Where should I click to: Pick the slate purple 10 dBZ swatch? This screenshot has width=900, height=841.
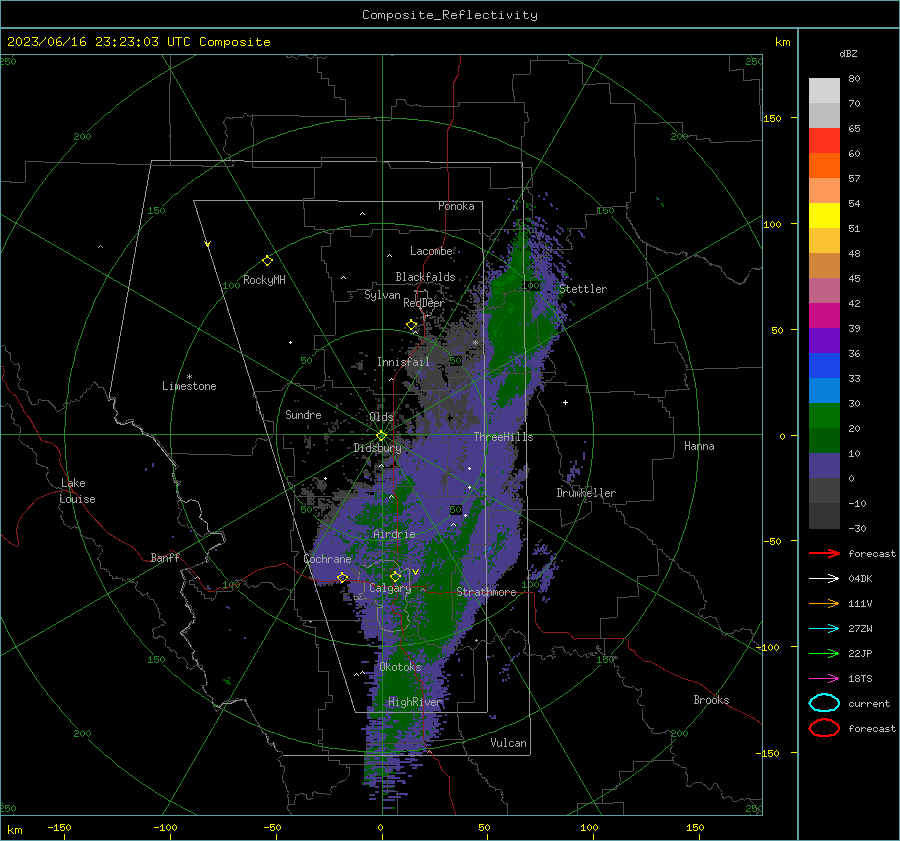[824, 465]
